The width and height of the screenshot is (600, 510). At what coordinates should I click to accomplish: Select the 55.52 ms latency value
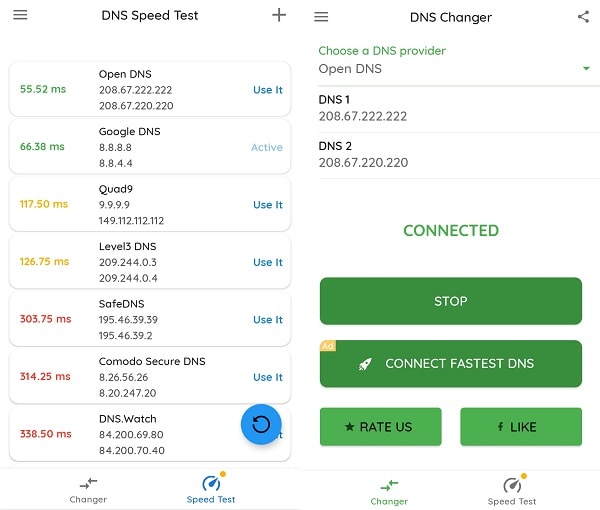[43, 89]
